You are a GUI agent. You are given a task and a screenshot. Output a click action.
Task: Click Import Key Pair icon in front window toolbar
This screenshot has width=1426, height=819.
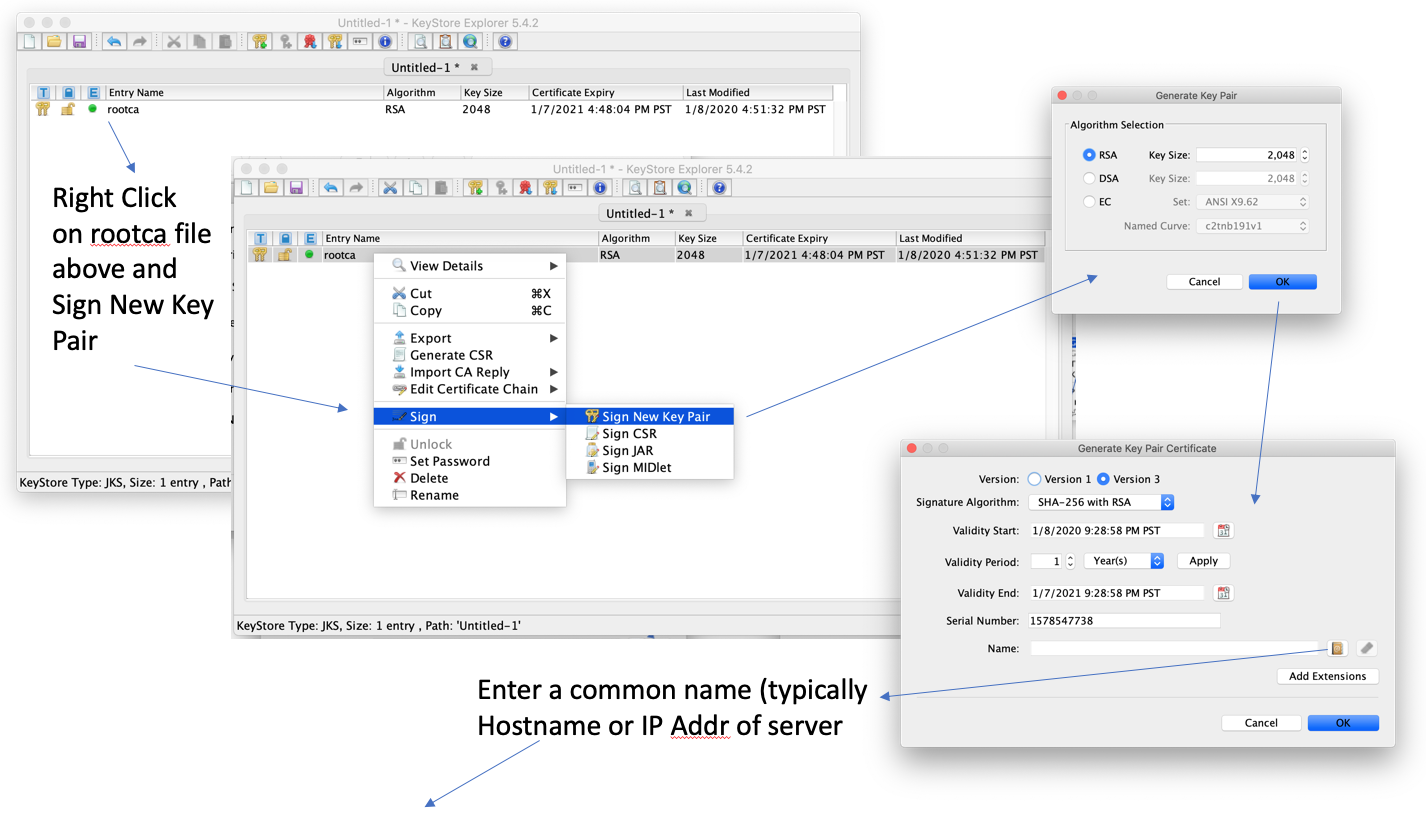tap(550, 188)
